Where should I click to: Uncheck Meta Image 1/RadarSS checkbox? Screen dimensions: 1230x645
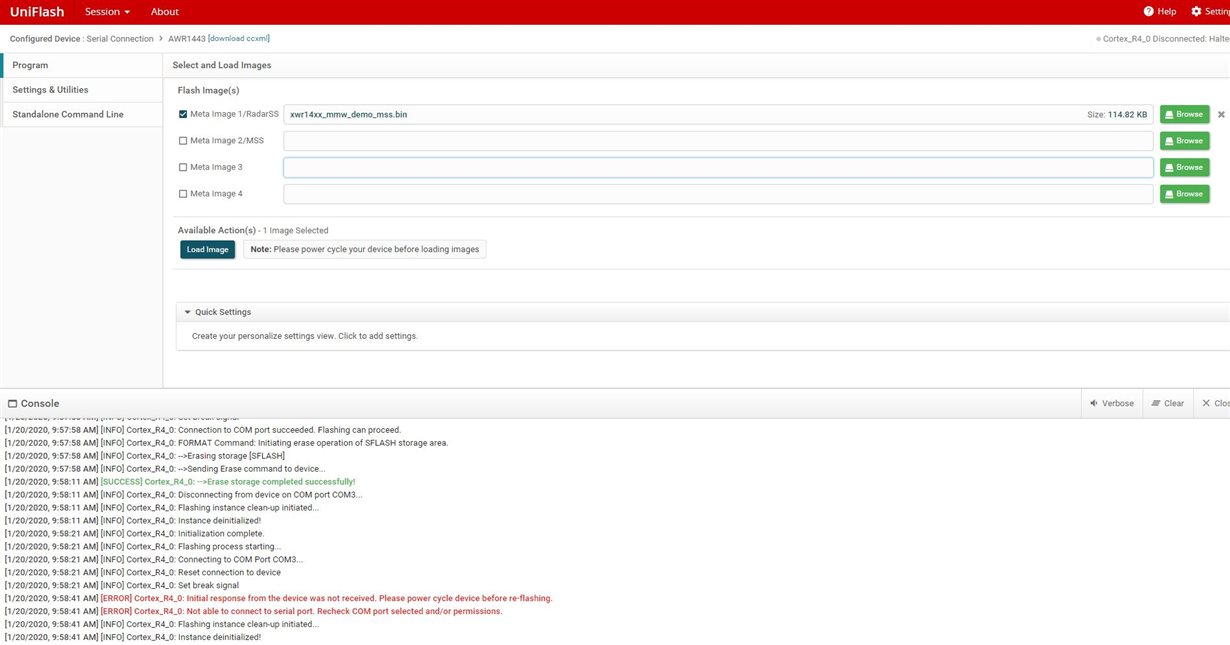click(x=183, y=114)
